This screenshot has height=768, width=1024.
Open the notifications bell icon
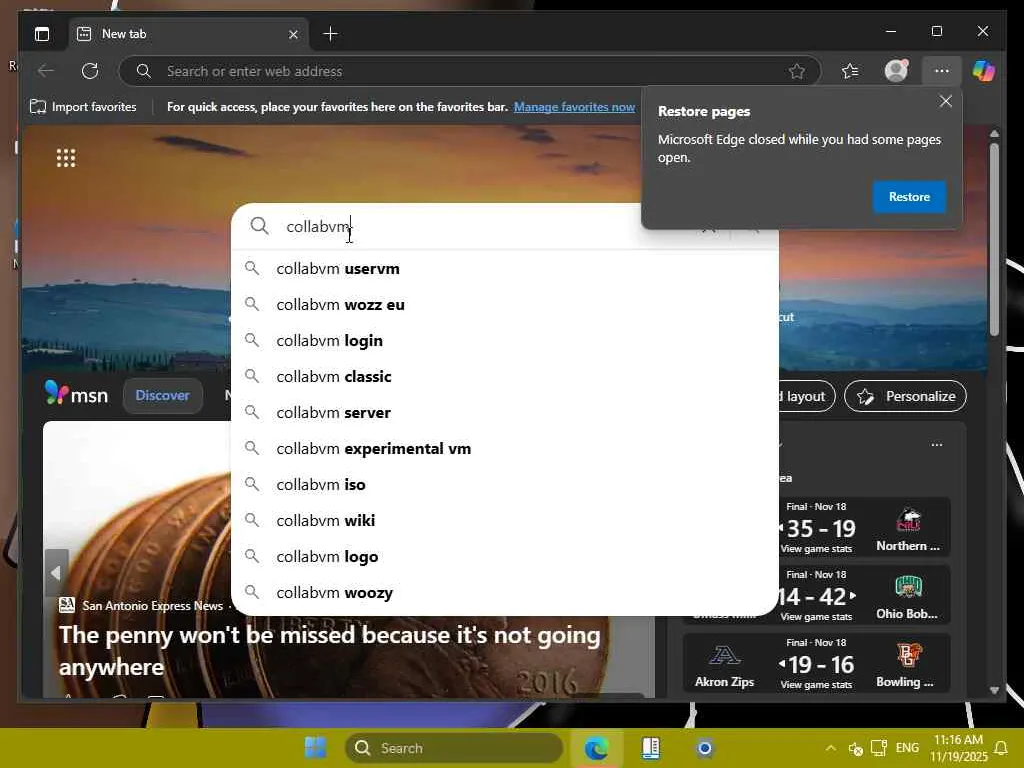(1000, 748)
